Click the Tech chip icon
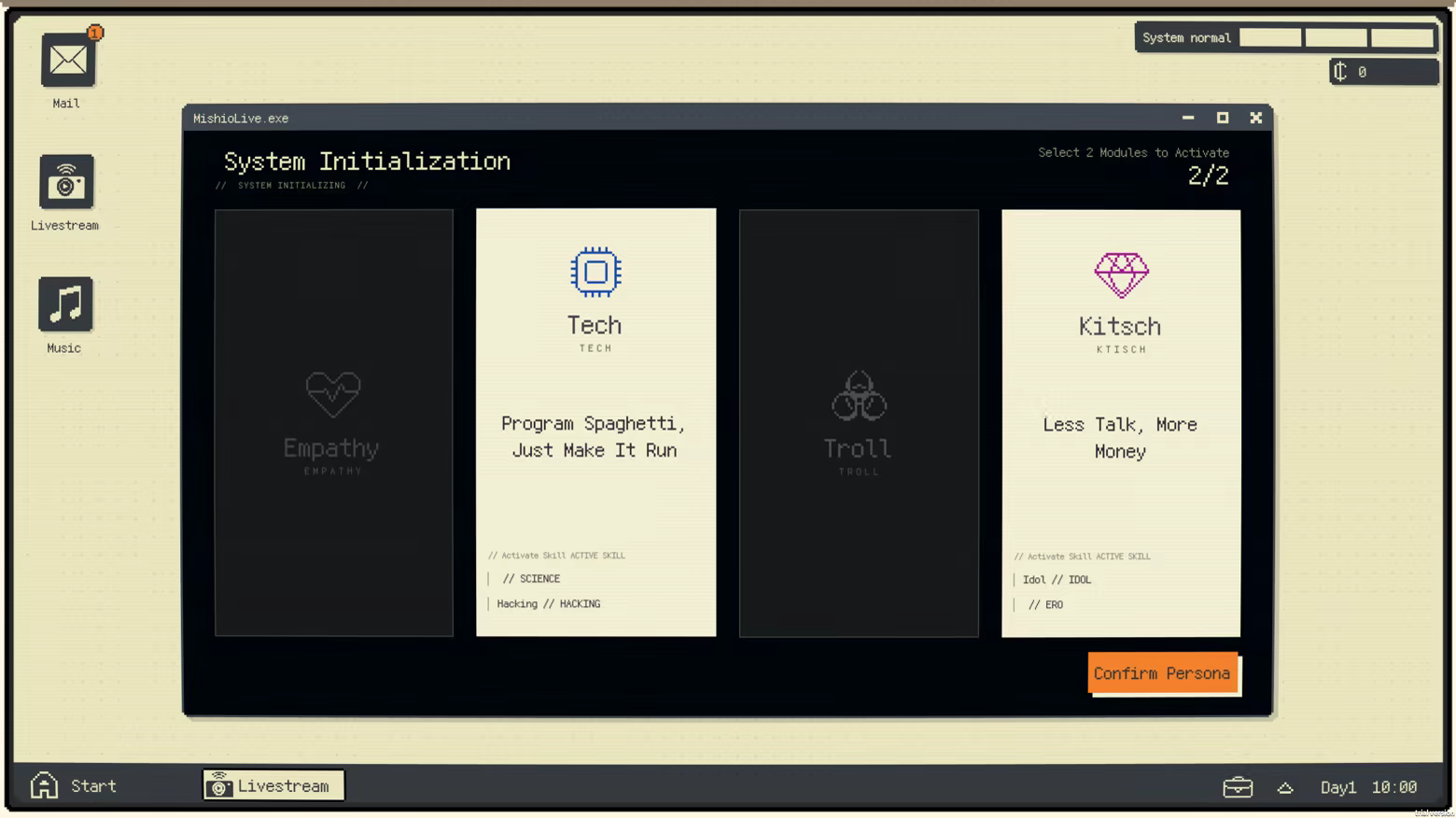Viewport: 1456px width, 818px height. click(595, 273)
